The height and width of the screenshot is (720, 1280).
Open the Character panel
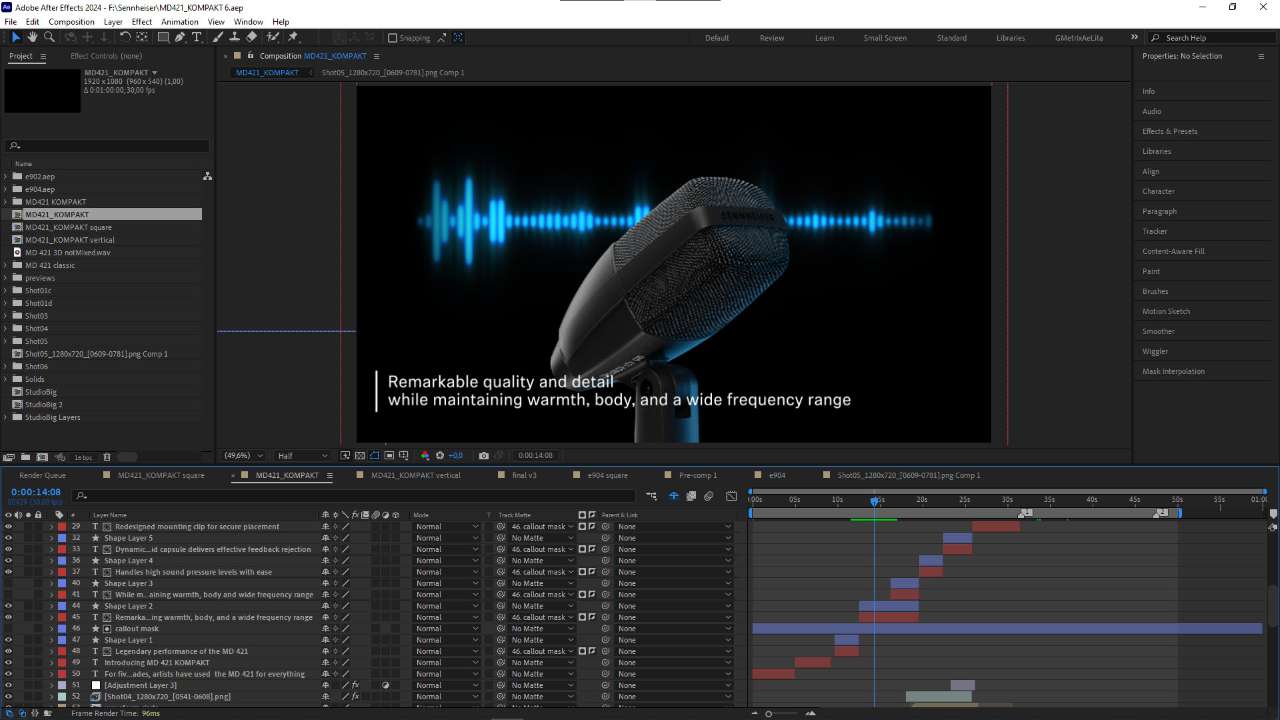1159,191
